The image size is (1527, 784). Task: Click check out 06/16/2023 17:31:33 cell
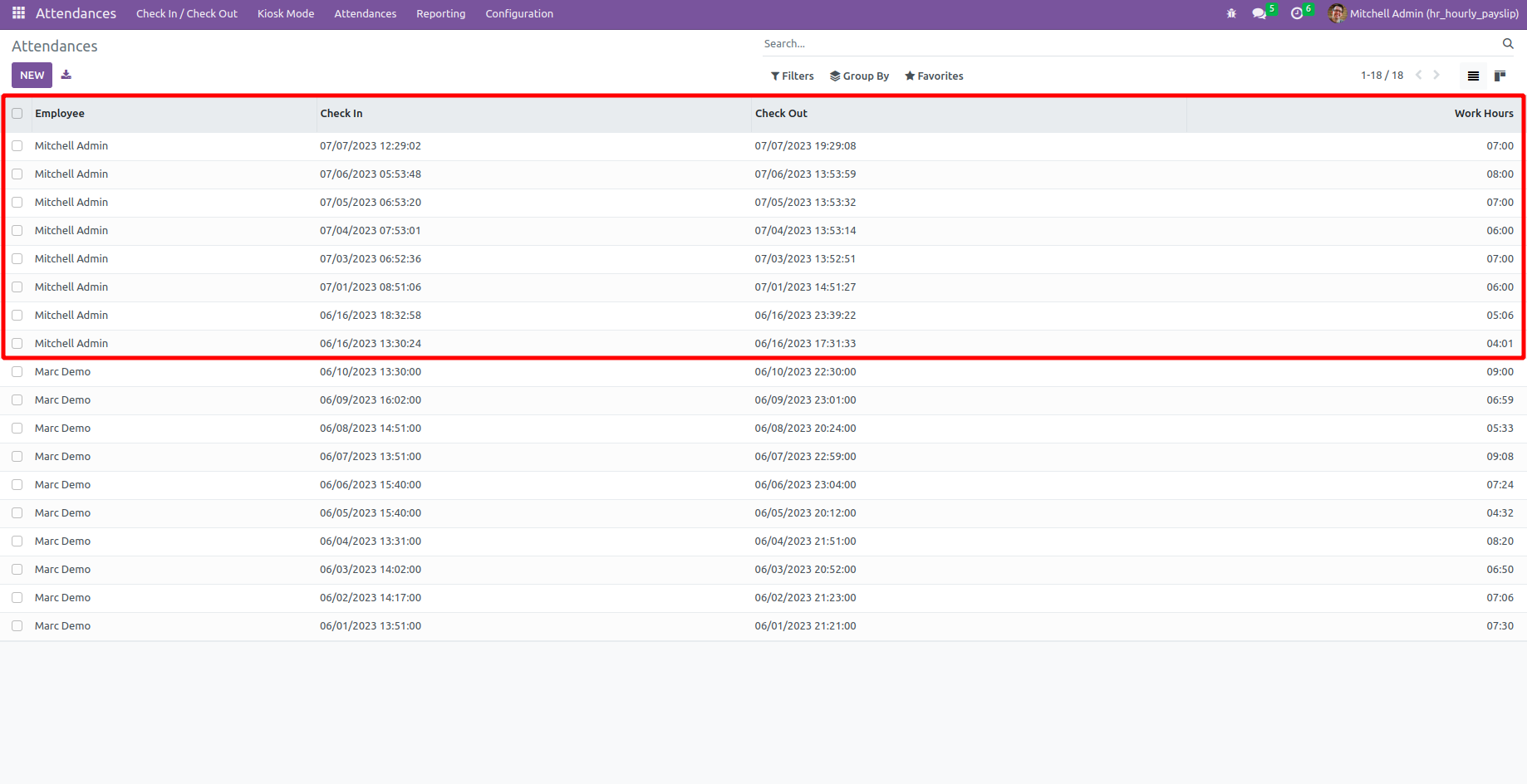click(x=805, y=344)
